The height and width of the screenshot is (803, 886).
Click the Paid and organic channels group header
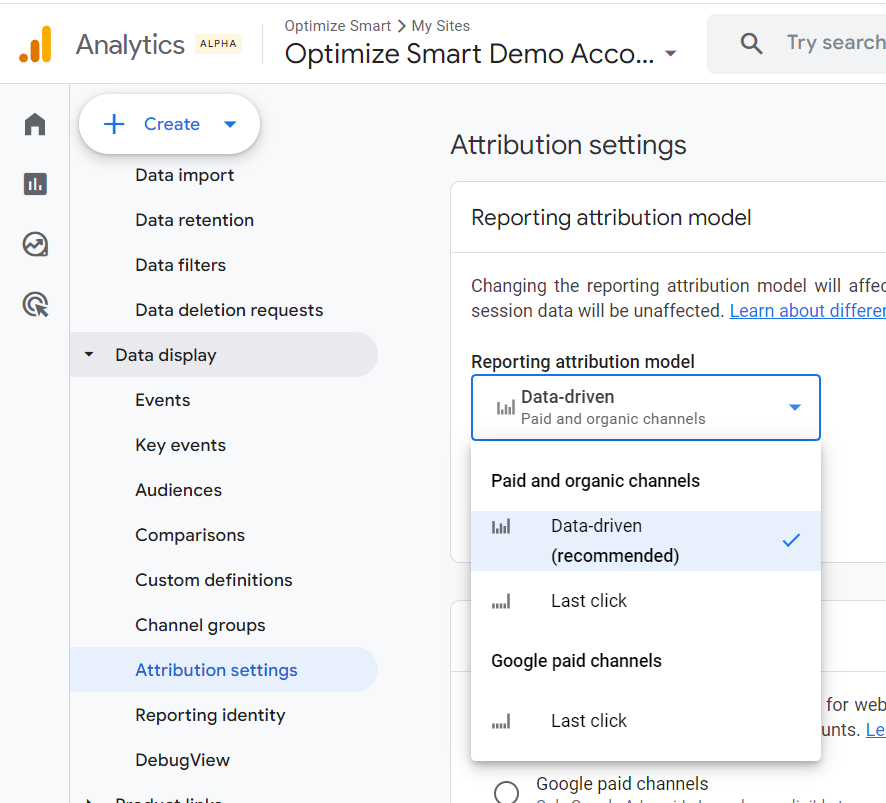click(x=595, y=481)
